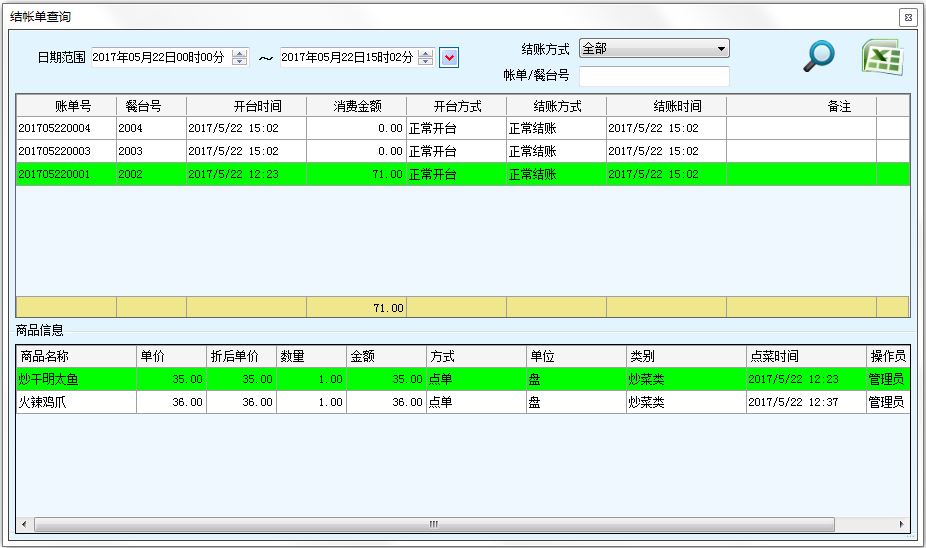This screenshot has height=548, width=926.
Task: Click table number cell 2003
Action: pos(151,151)
